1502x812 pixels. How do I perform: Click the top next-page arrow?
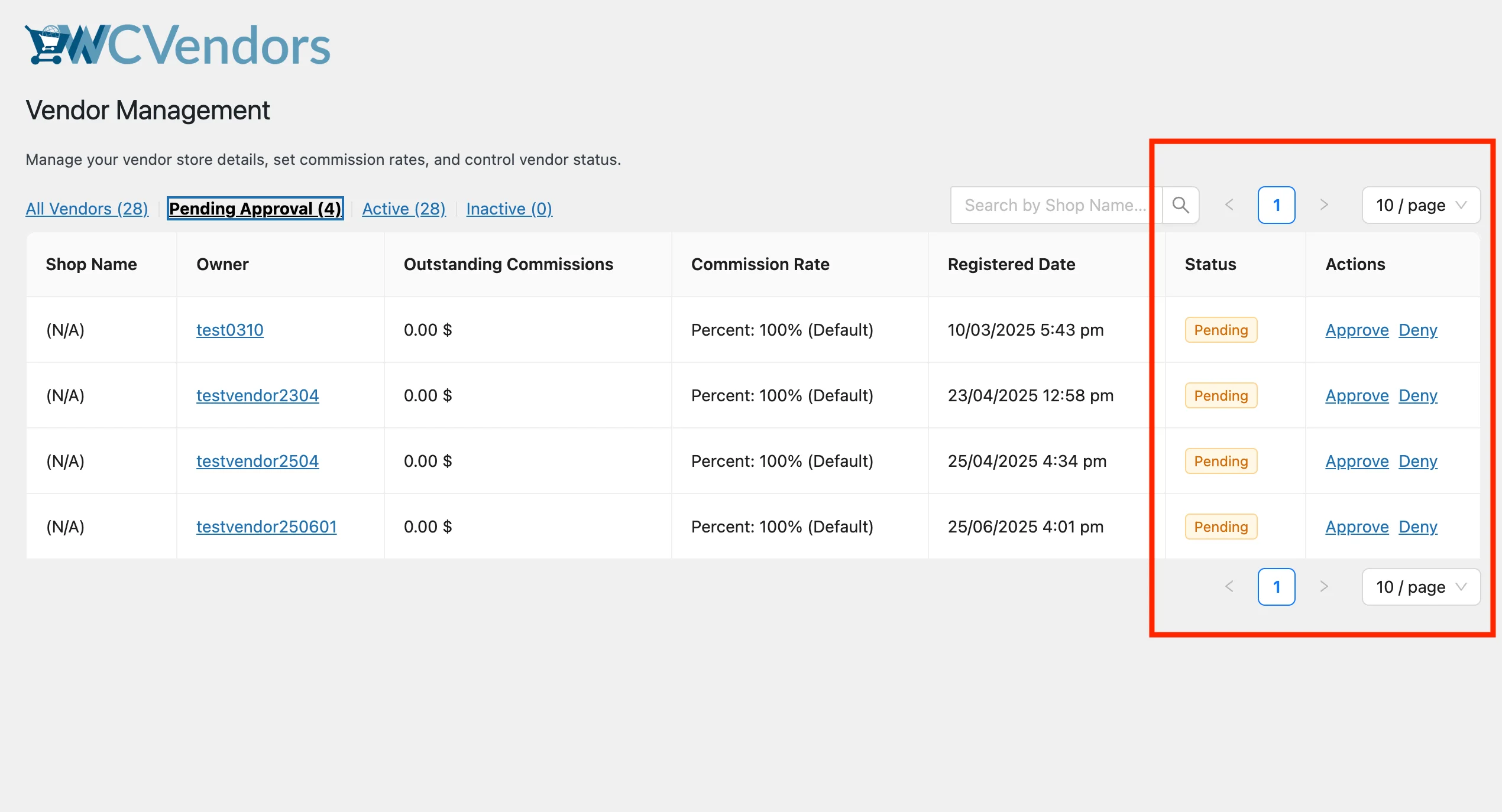coord(1324,205)
